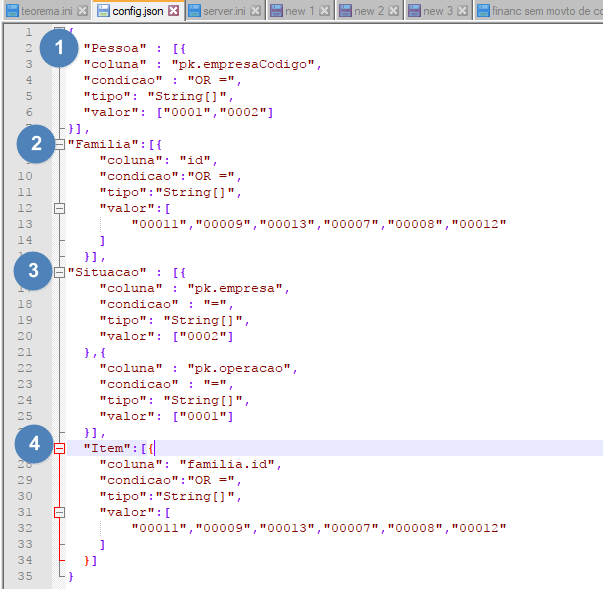
Task: Click the "String[]" value on line 5
Action: point(187,96)
